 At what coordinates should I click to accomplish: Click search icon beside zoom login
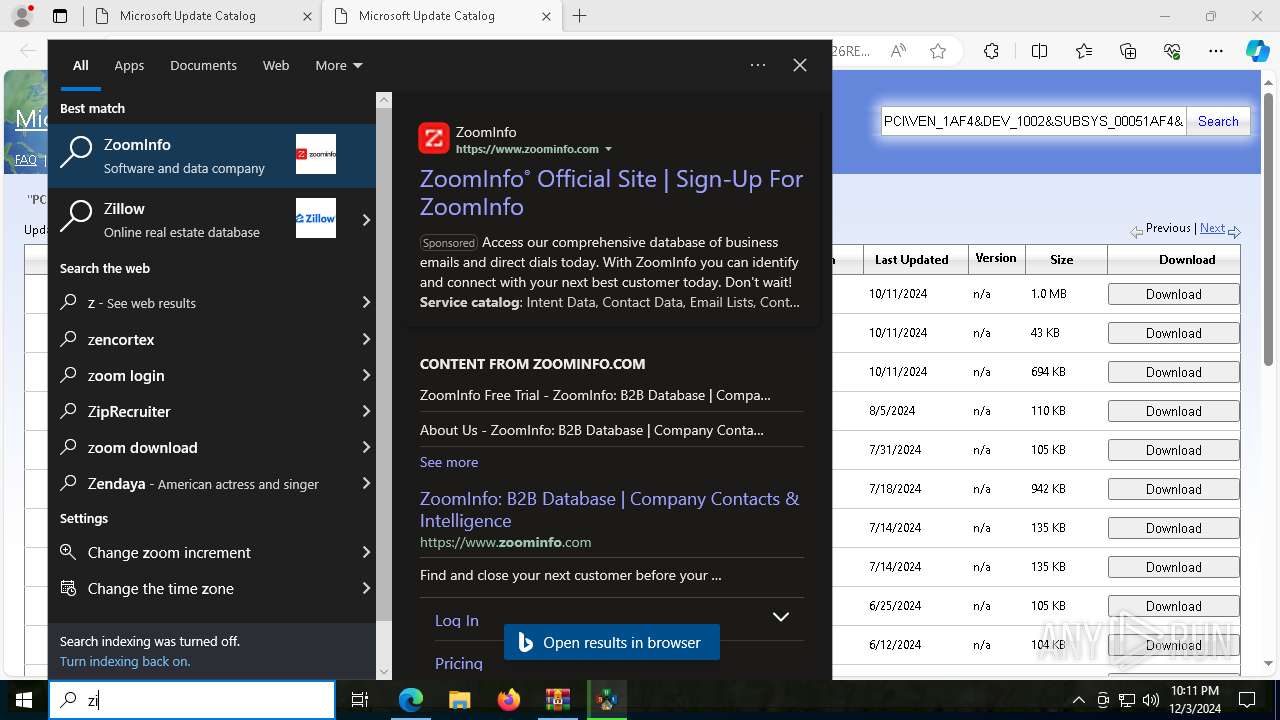(69, 375)
